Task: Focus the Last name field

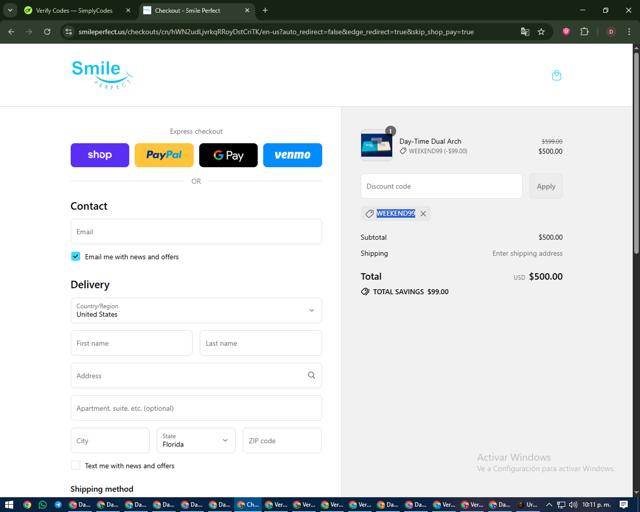Action: coord(260,343)
